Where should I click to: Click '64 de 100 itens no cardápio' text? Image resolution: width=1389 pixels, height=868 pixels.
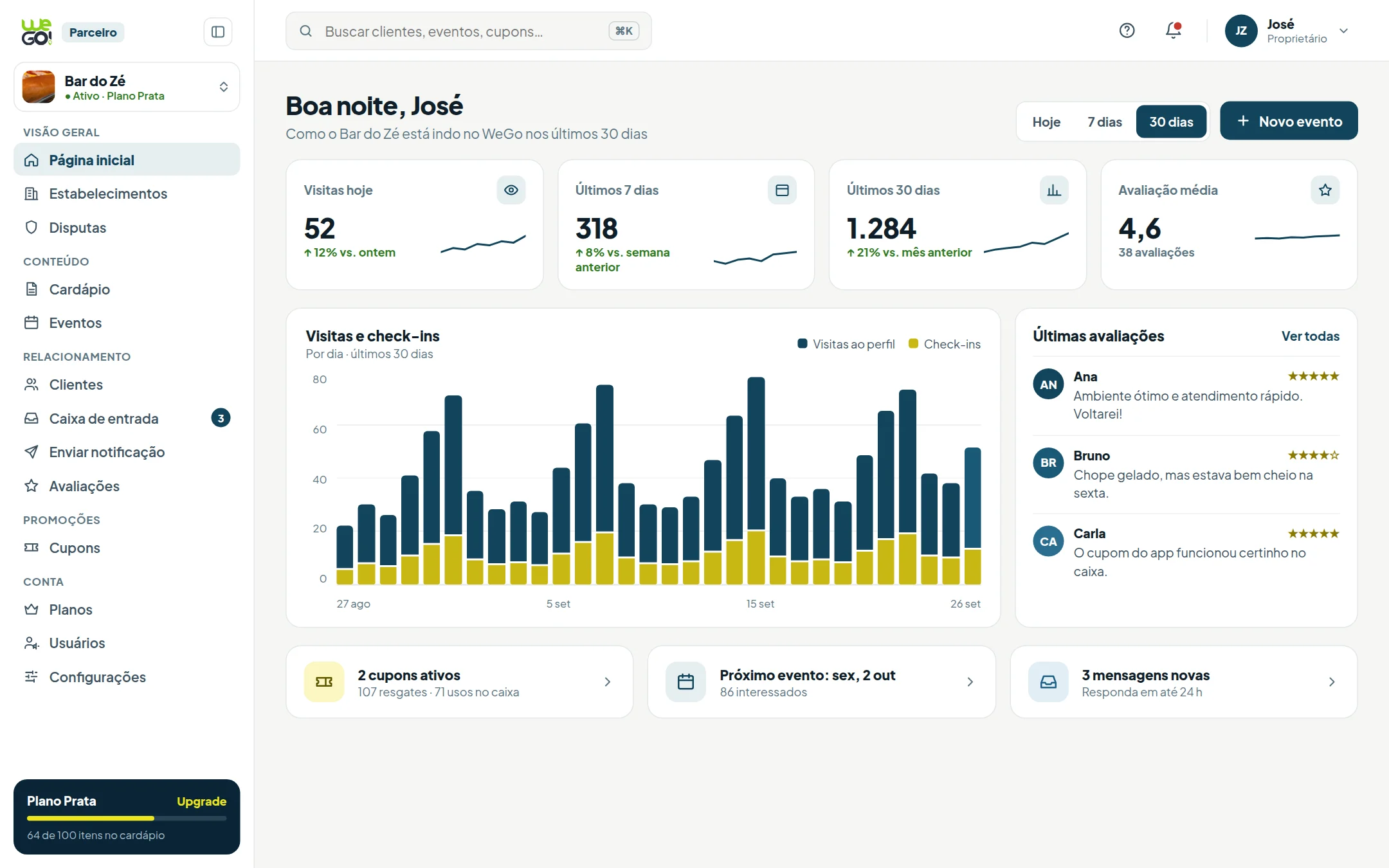point(96,835)
